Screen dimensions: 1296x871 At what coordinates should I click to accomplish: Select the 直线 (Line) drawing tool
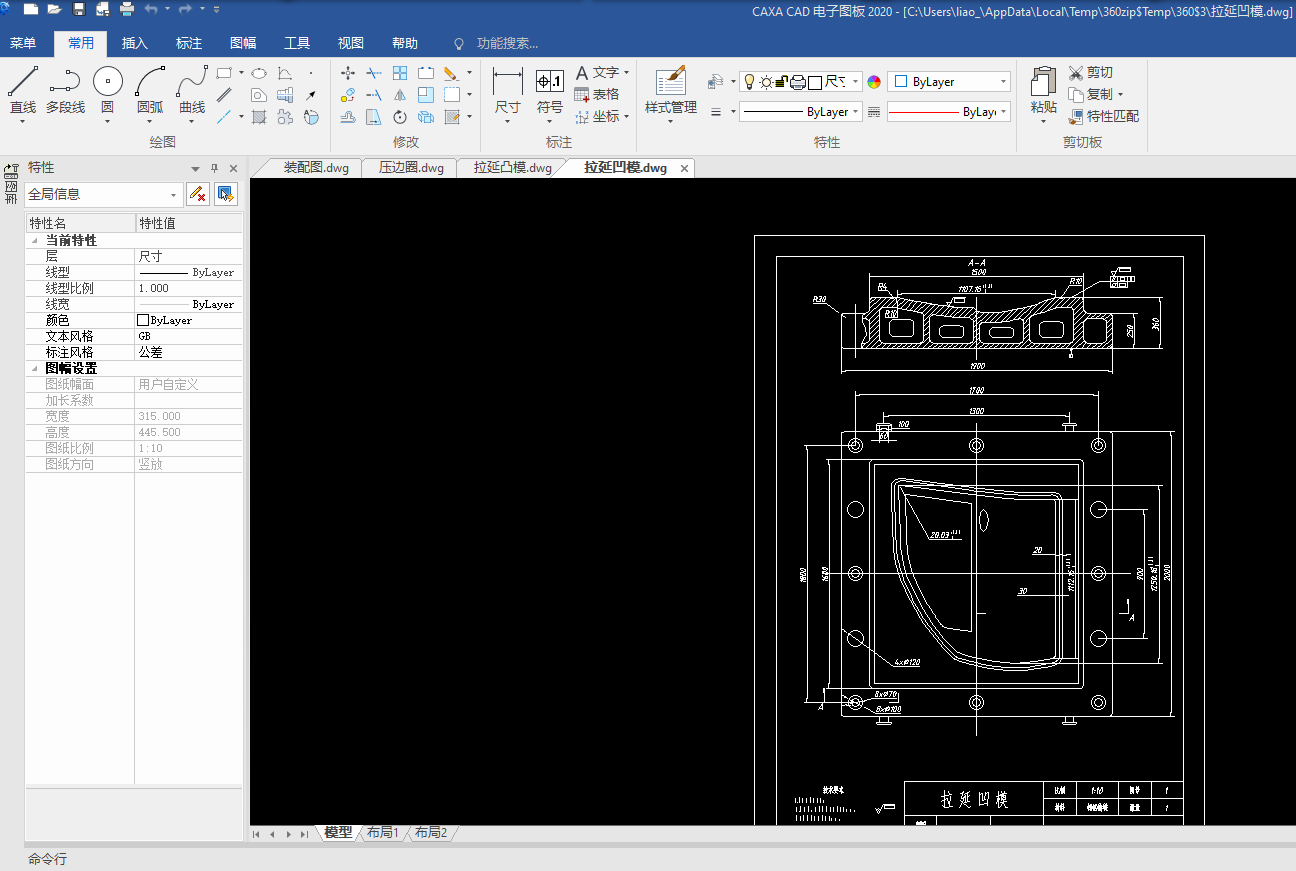pos(23,82)
